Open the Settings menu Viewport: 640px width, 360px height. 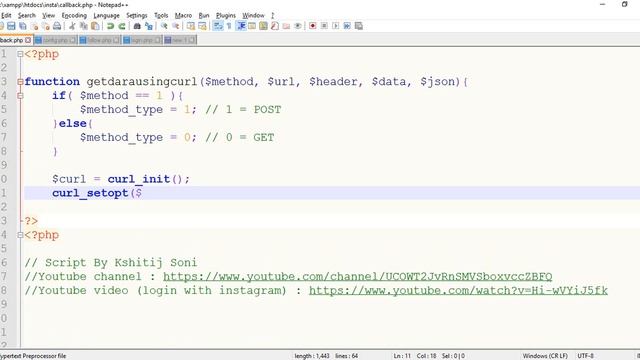[137, 16]
